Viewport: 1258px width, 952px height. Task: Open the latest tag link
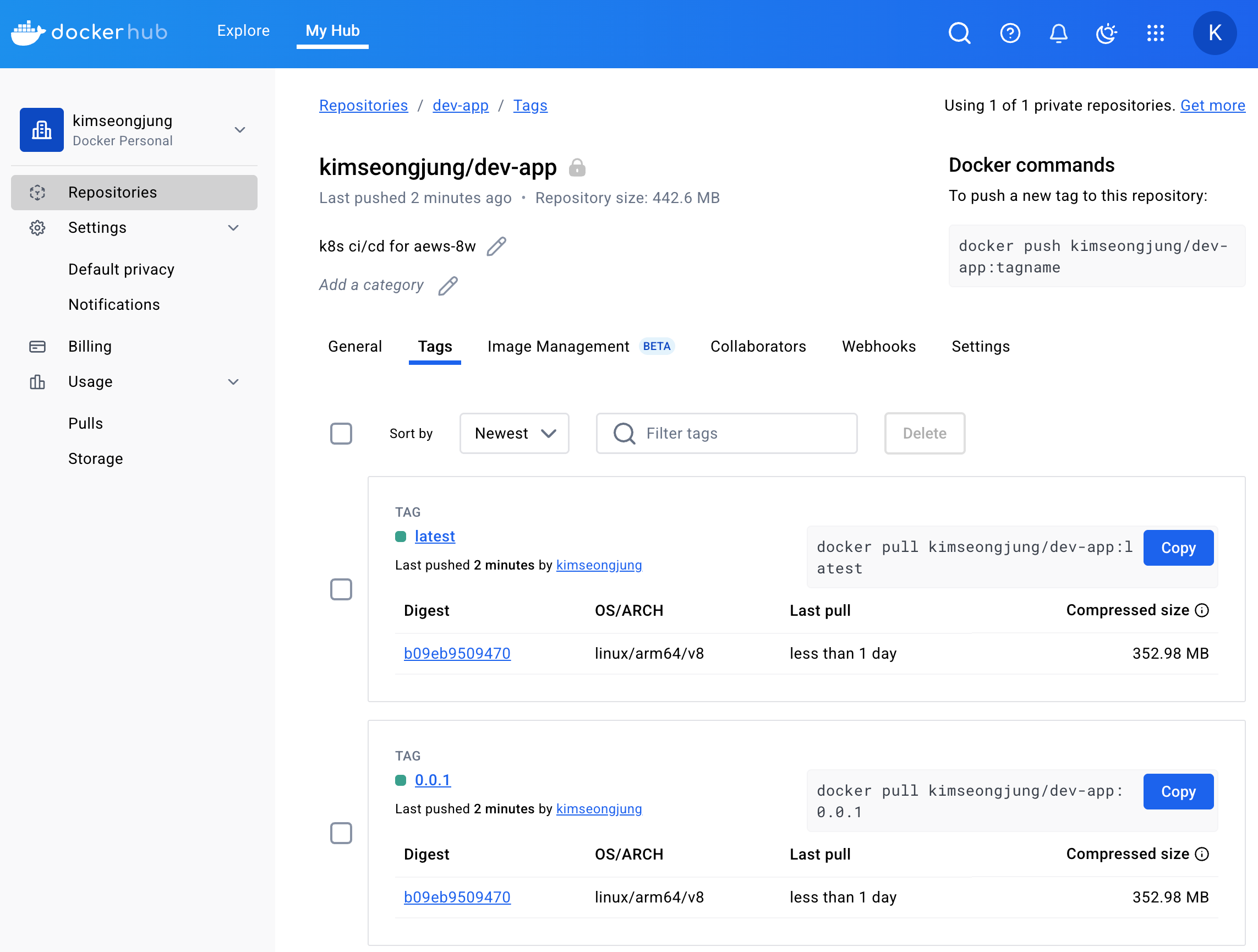(x=435, y=537)
